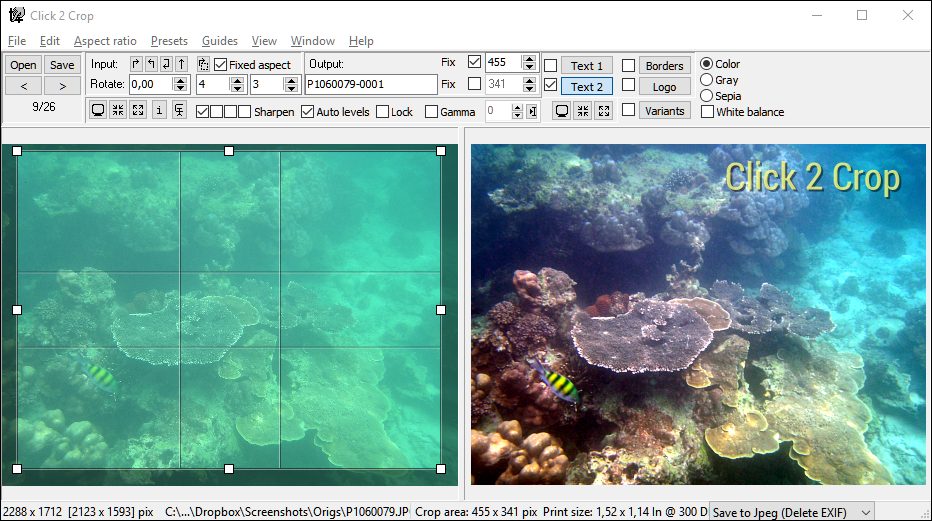Screen dimensions: 932x521
Task: Click the output height 341 spinner arrows
Action: click(x=529, y=84)
